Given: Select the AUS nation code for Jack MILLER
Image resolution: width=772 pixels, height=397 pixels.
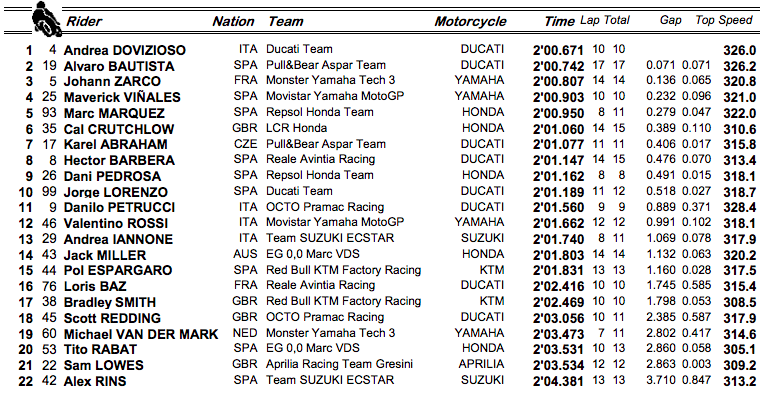Looking at the screenshot, I should pyautogui.click(x=245, y=254).
